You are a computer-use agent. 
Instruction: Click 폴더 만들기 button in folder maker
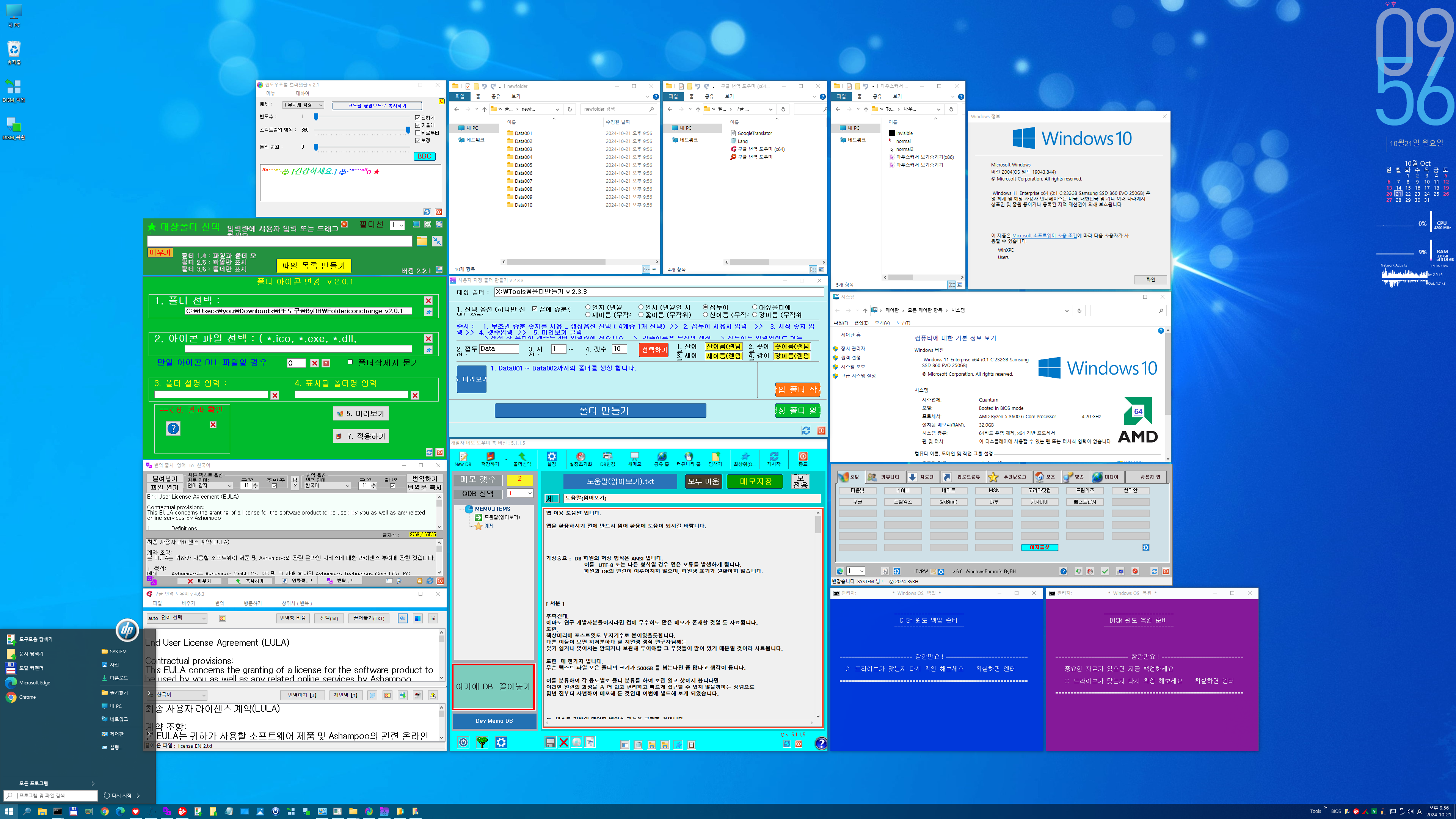(600, 411)
